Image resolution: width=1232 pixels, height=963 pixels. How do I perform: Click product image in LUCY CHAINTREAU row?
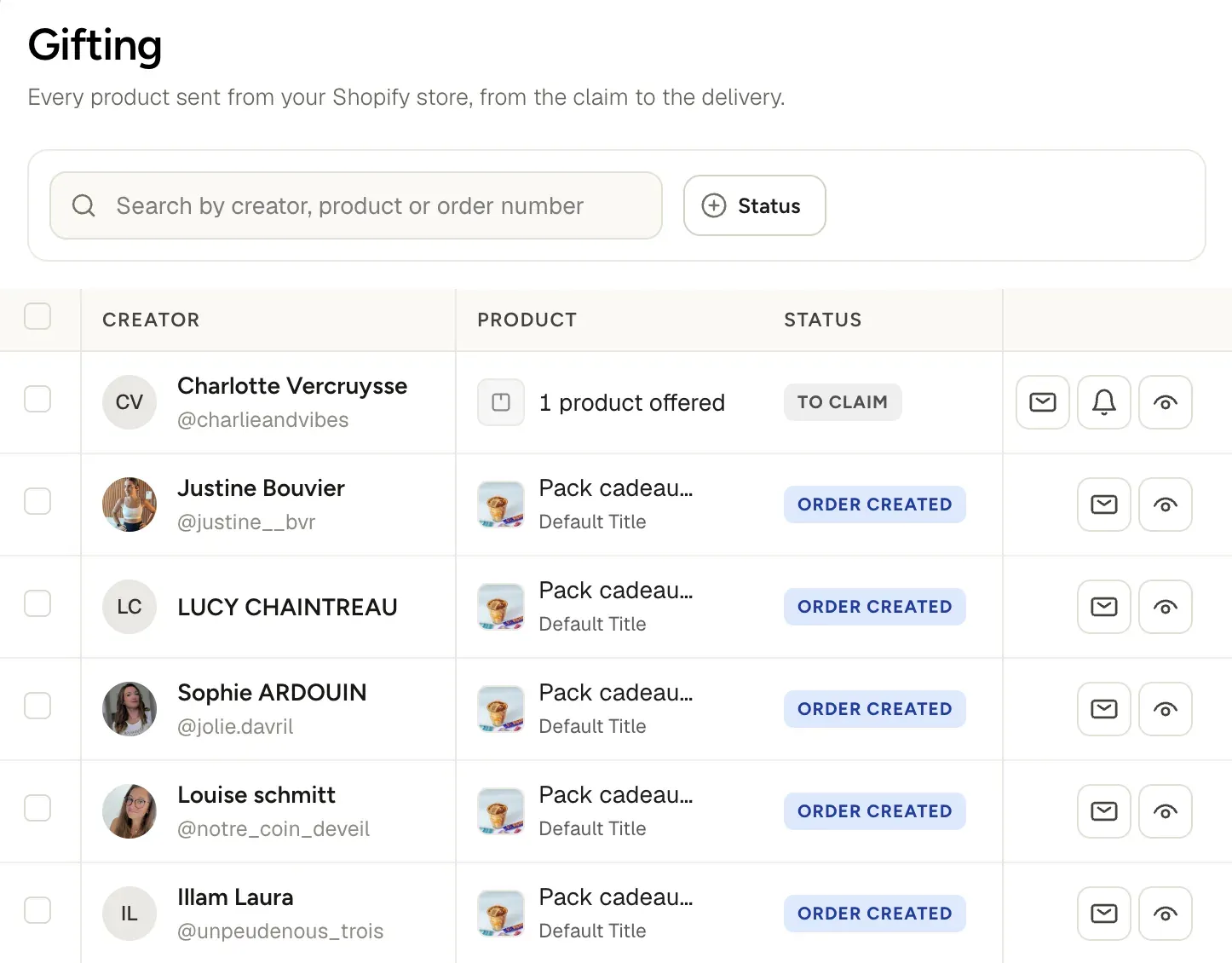tap(501, 607)
